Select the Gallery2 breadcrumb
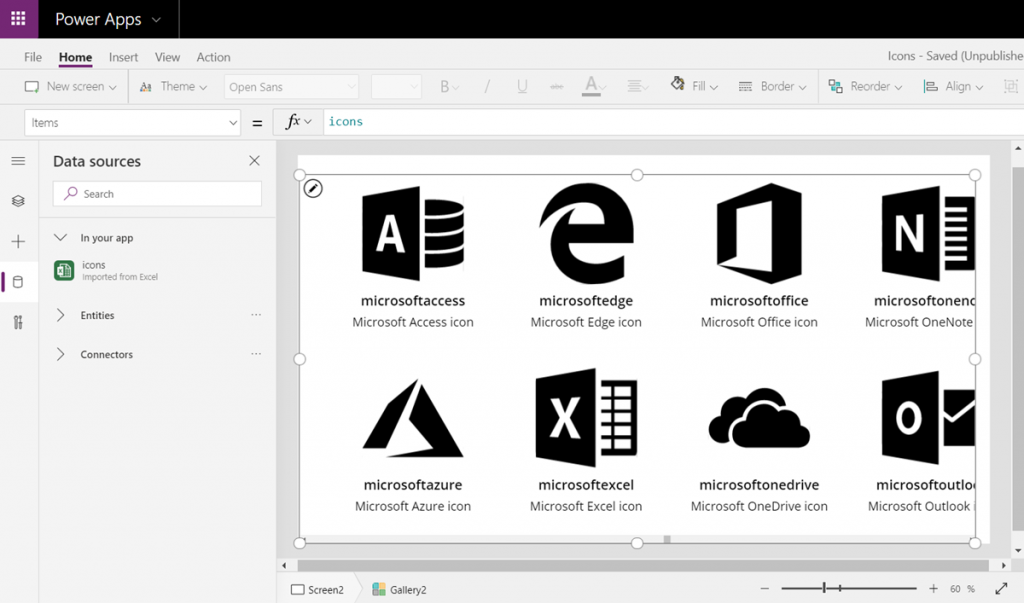 [399, 590]
